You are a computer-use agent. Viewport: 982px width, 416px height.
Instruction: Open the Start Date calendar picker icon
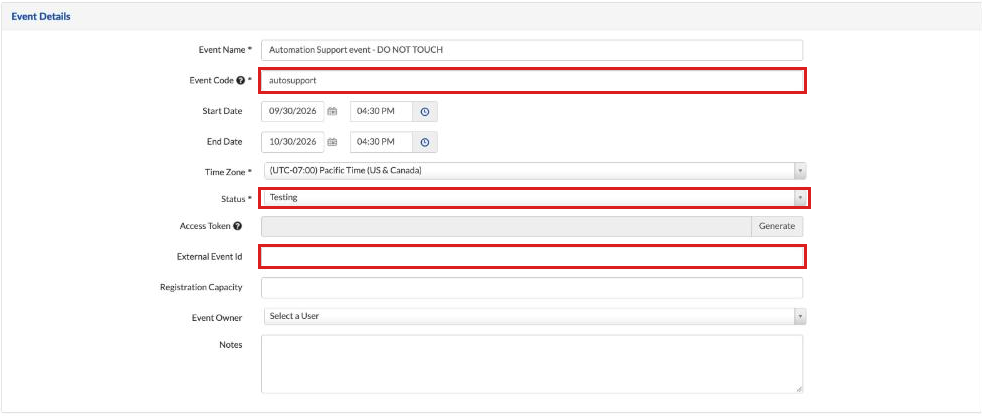[x=332, y=111]
